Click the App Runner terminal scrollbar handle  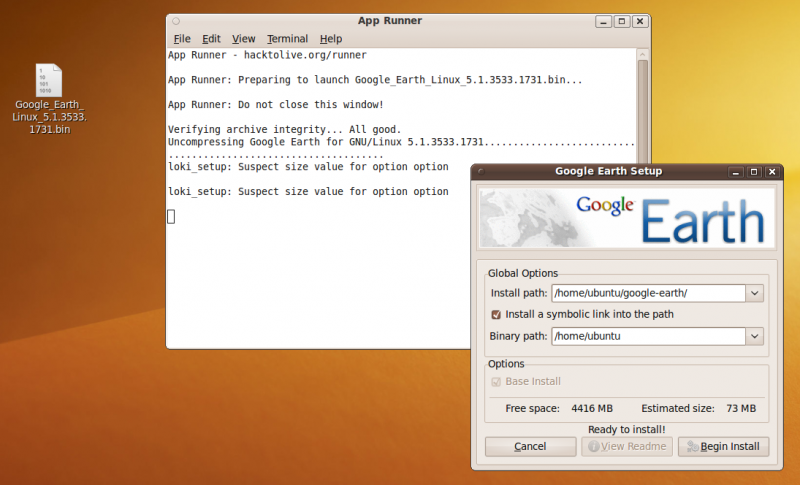643,111
